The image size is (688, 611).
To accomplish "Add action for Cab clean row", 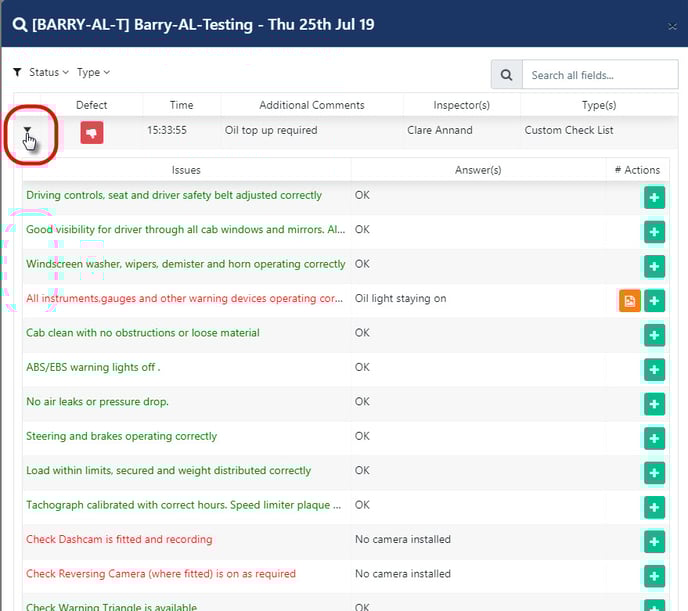I will point(654,335).
